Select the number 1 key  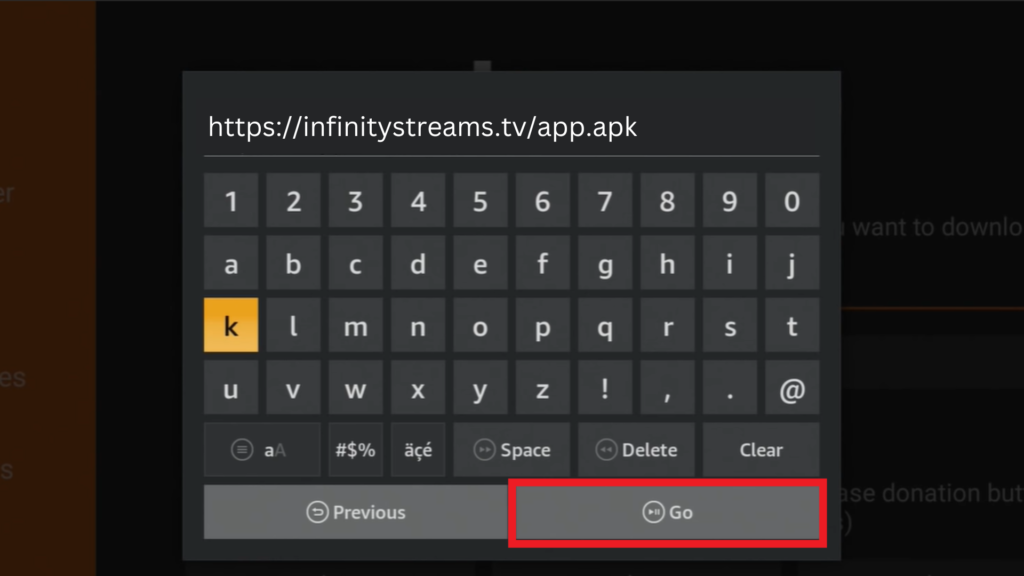click(x=231, y=200)
